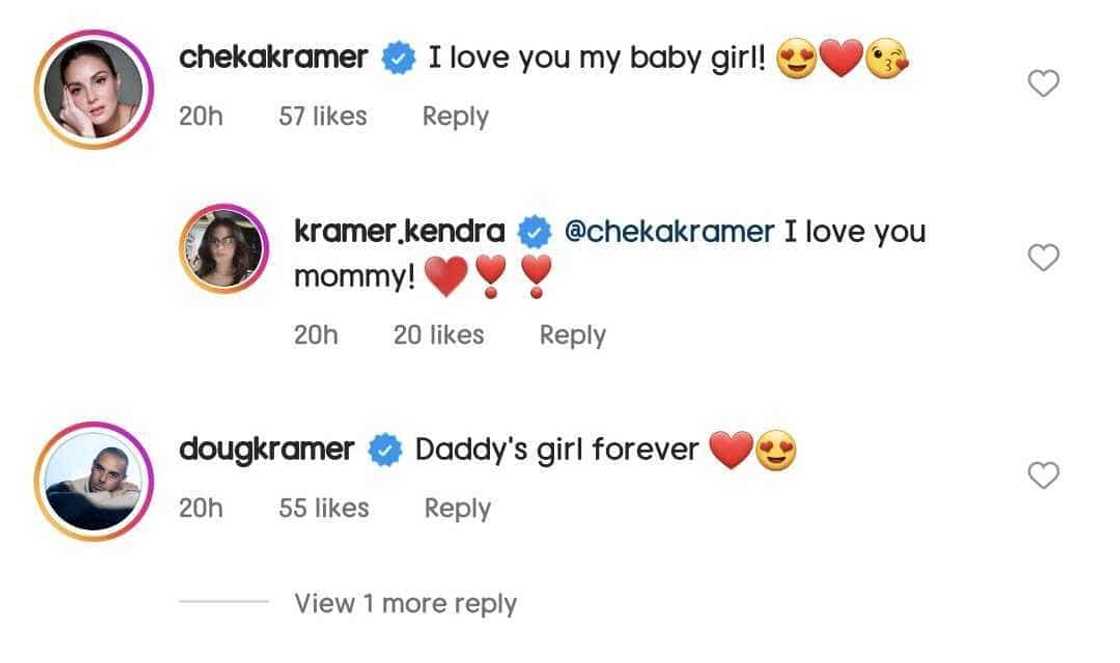Open the dougkramer username link

266,449
